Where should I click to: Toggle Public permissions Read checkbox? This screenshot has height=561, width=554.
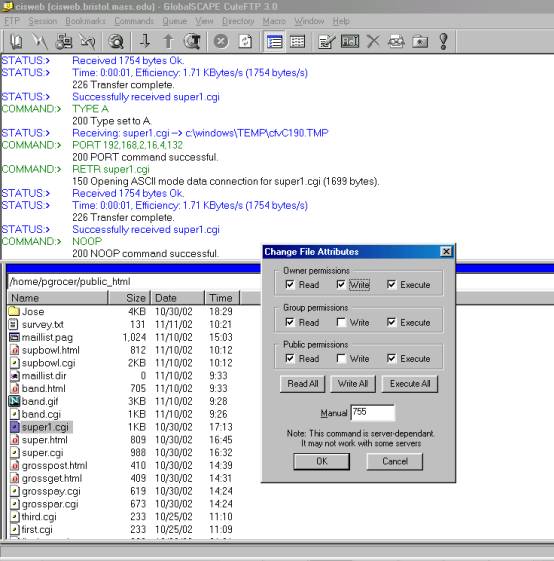(x=290, y=358)
